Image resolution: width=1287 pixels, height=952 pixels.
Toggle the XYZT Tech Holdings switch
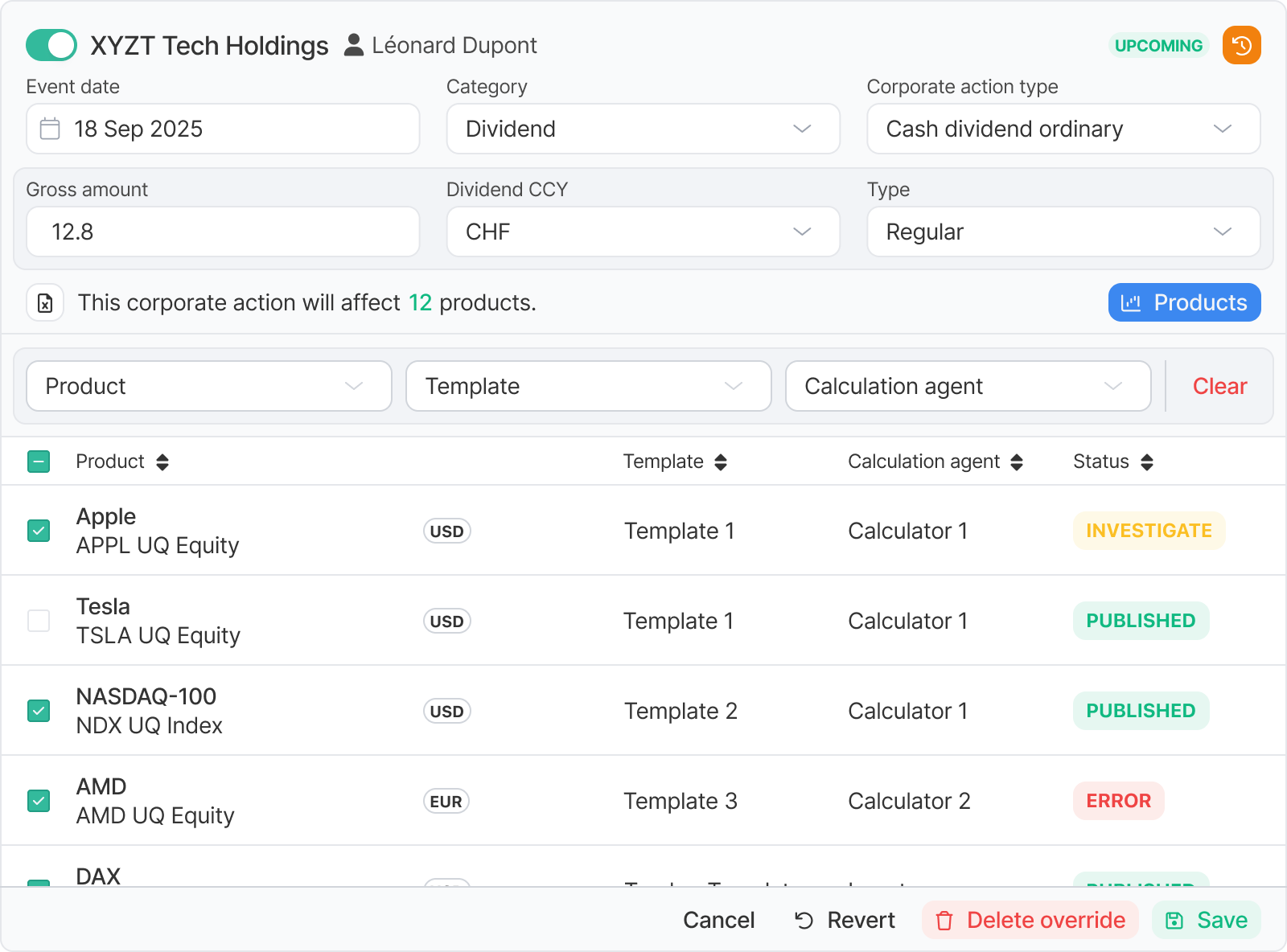pos(51,45)
